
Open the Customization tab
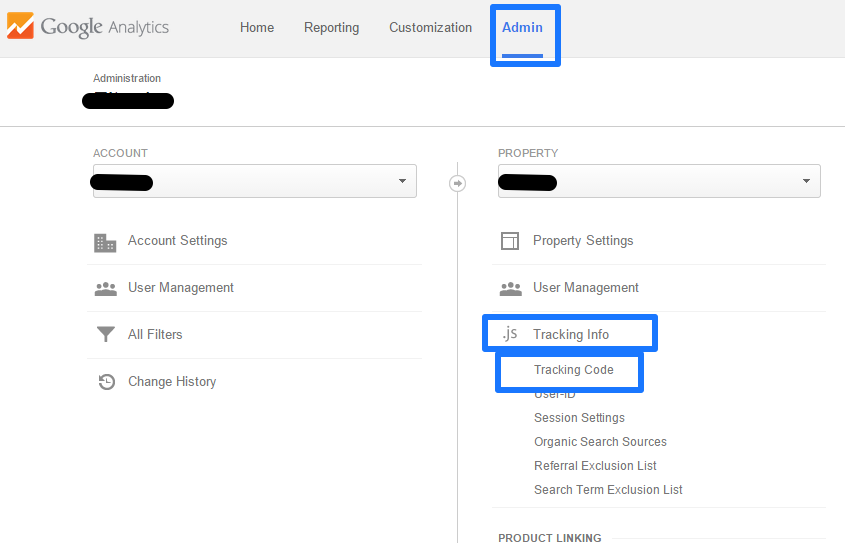coord(431,27)
